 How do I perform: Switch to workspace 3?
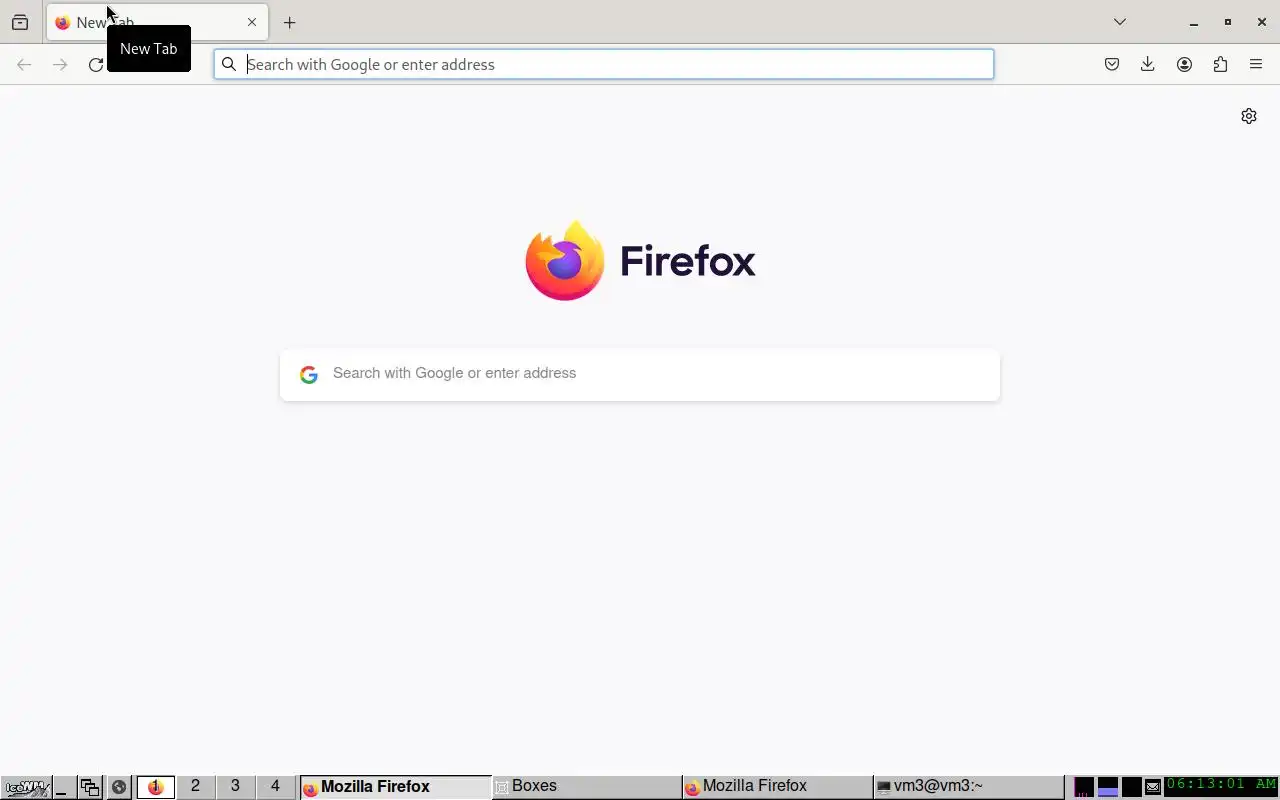(235, 787)
